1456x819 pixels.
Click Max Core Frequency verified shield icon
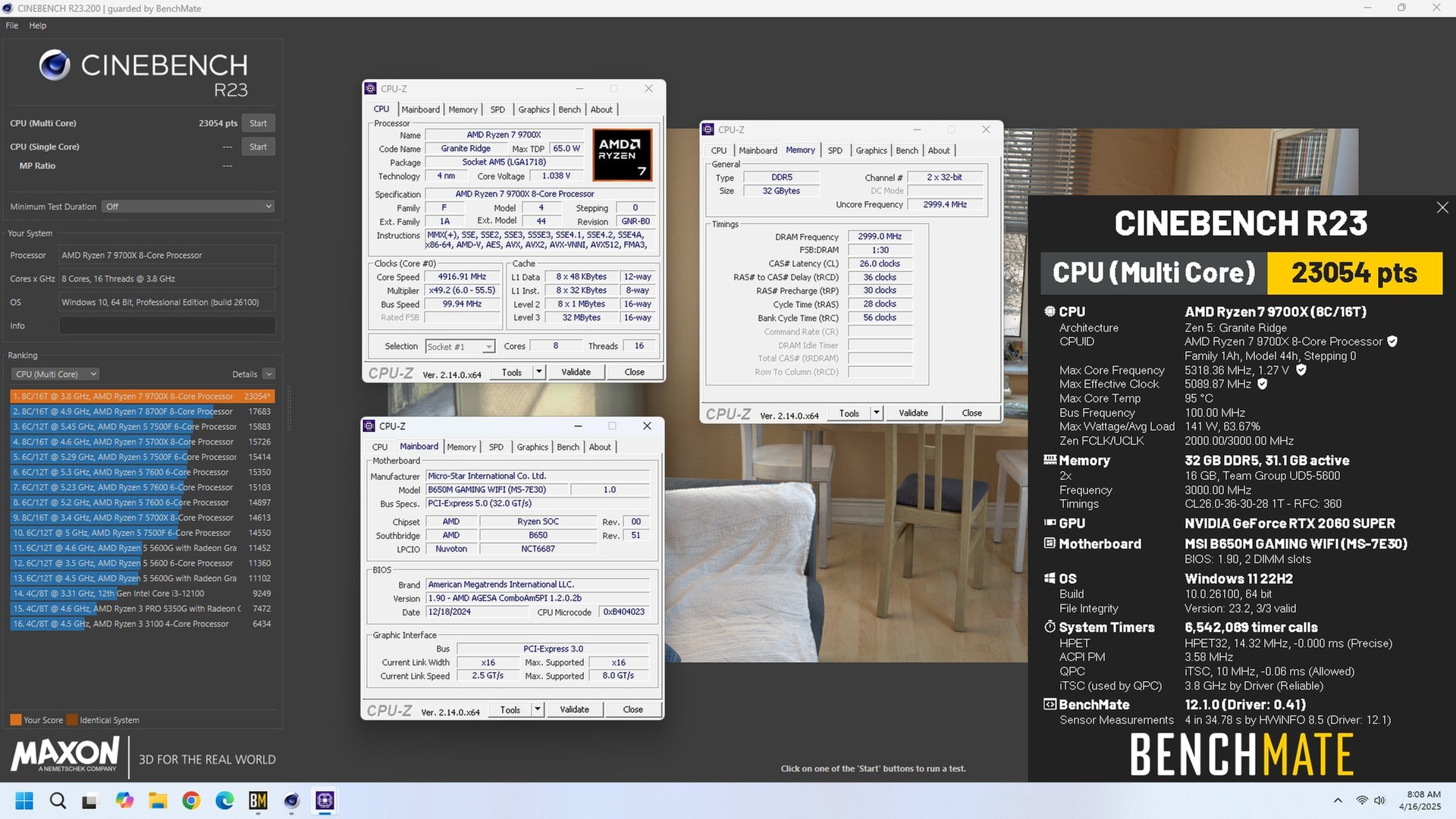coord(1301,370)
